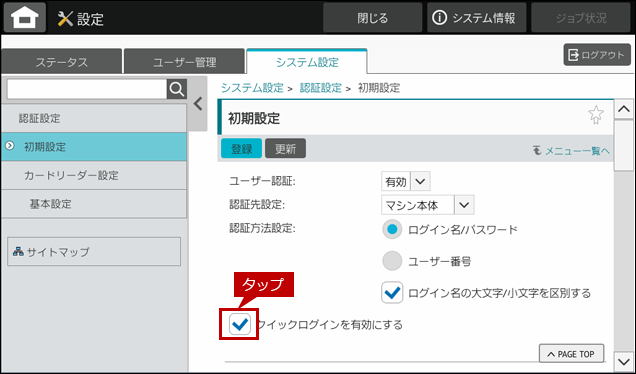636x374 pixels.
Task: Open ユーザー認証 dropdown
Action: [406, 181]
